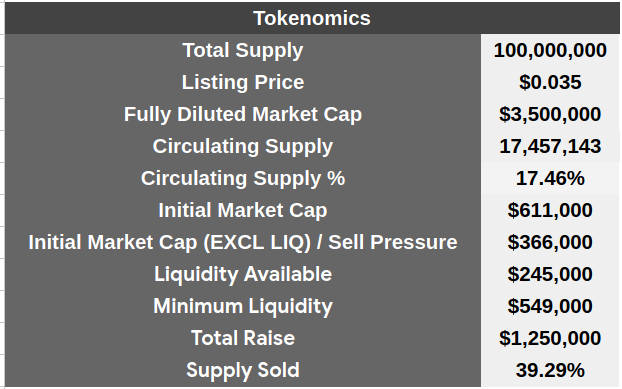Screen dimensions: 622x389
Task: Click the Total Supply label cell
Action: tap(243, 50)
